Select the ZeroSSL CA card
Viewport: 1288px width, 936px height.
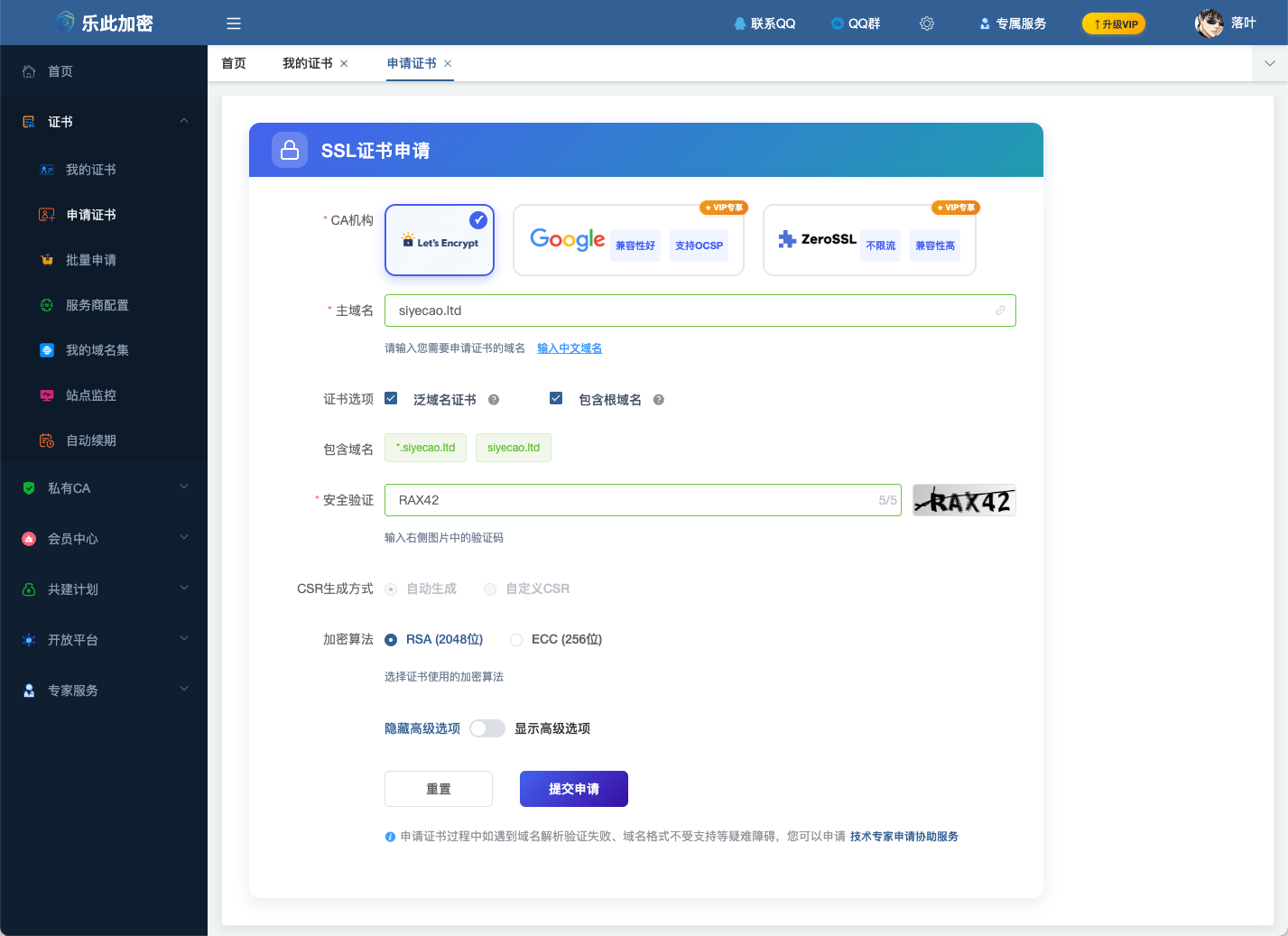pos(869,240)
